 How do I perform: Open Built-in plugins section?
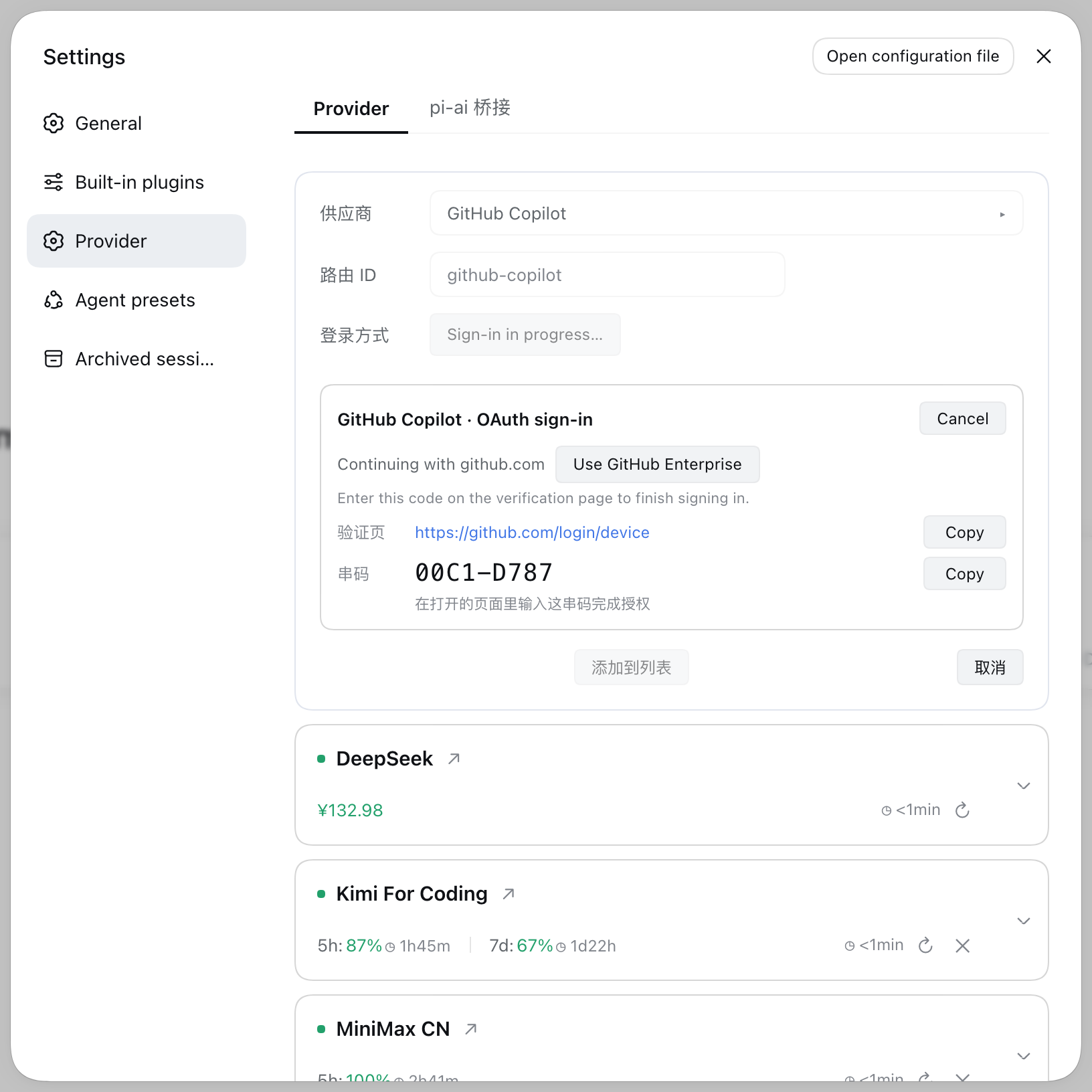tap(136, 182)
